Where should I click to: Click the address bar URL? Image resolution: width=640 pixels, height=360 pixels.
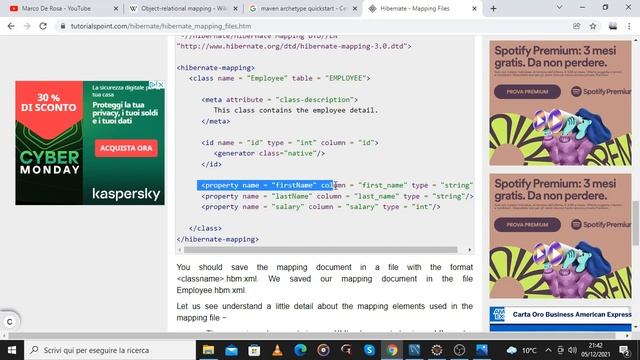coord(161,26)
